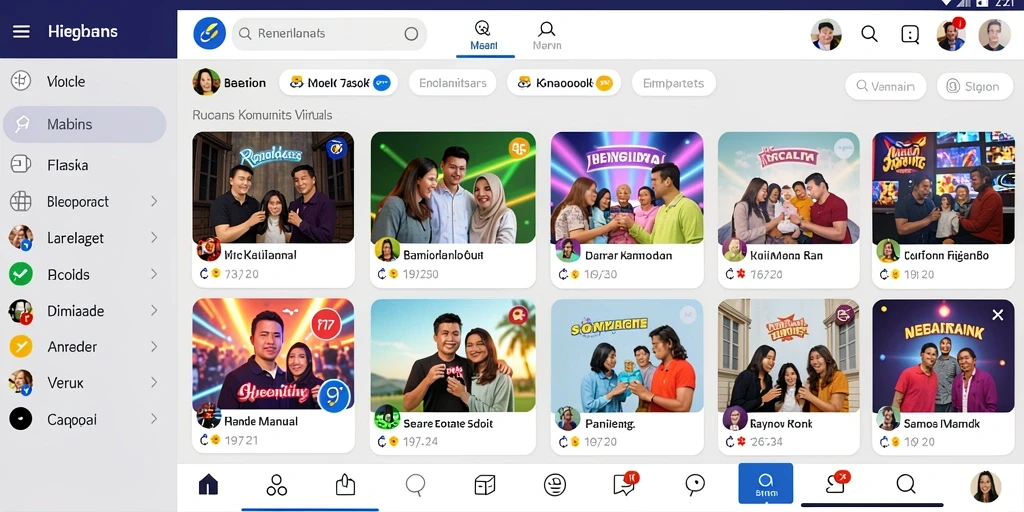Click the share upload icon in bottom bar
1024x512 pixels.
[345, 485]
